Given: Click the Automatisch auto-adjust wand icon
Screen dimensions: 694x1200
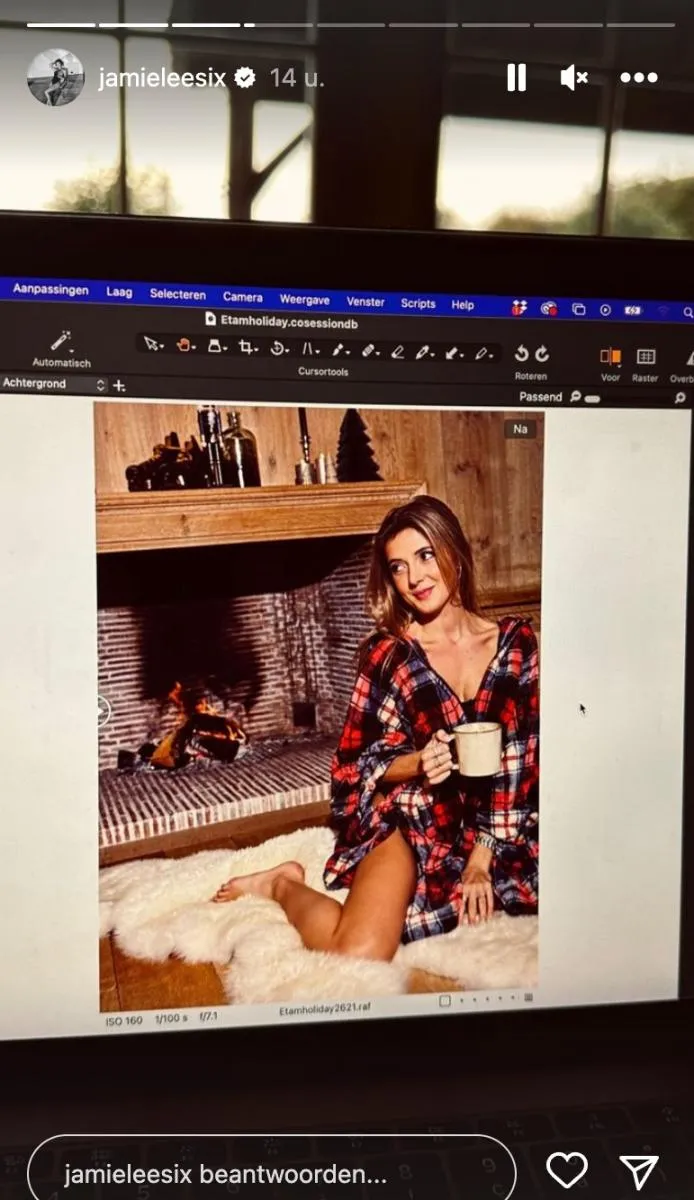Looking at the screenshot, I should [x=61, y=341].
